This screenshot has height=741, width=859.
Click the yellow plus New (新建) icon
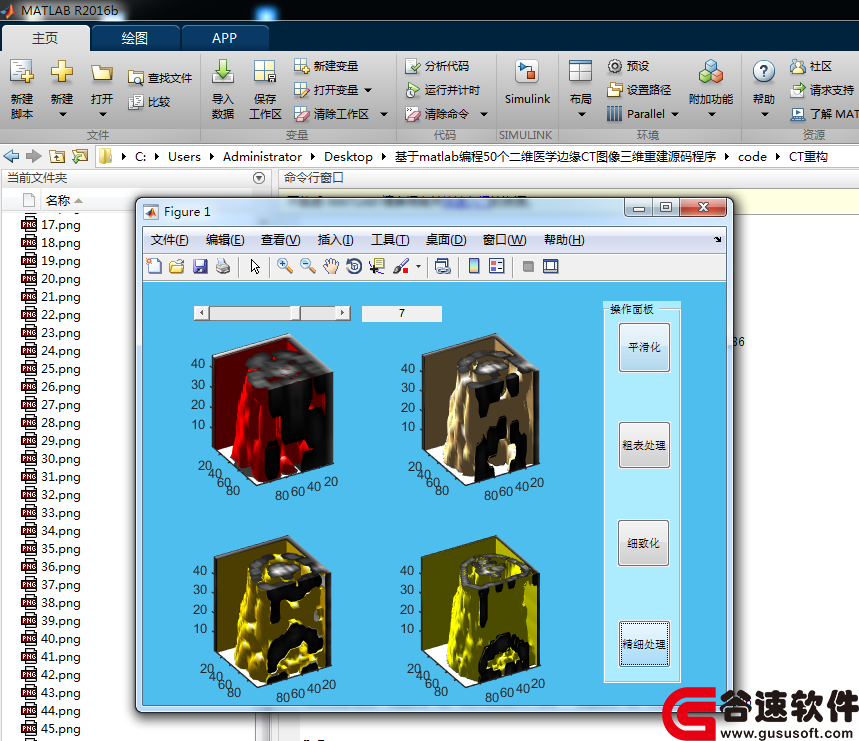pos(62,72)
